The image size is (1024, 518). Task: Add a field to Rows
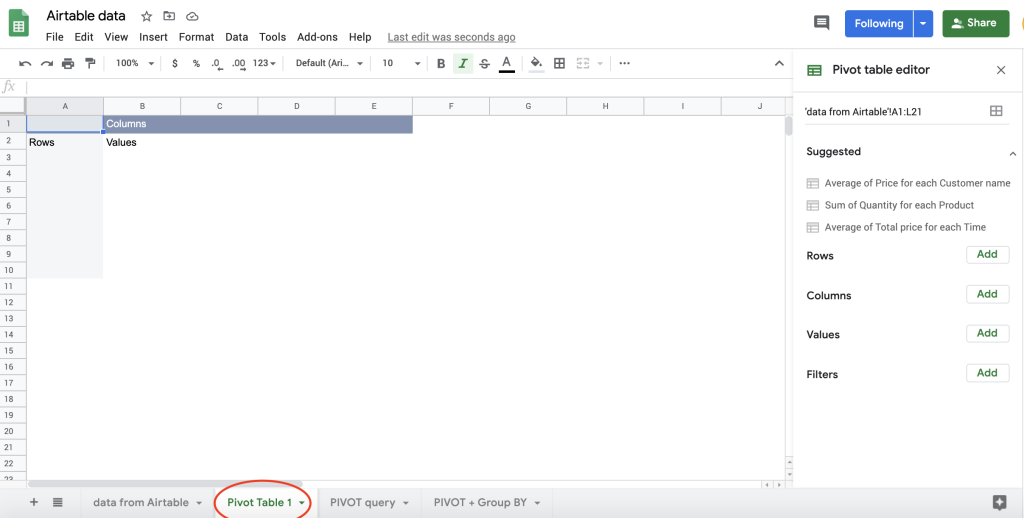[x=987, y=255]
